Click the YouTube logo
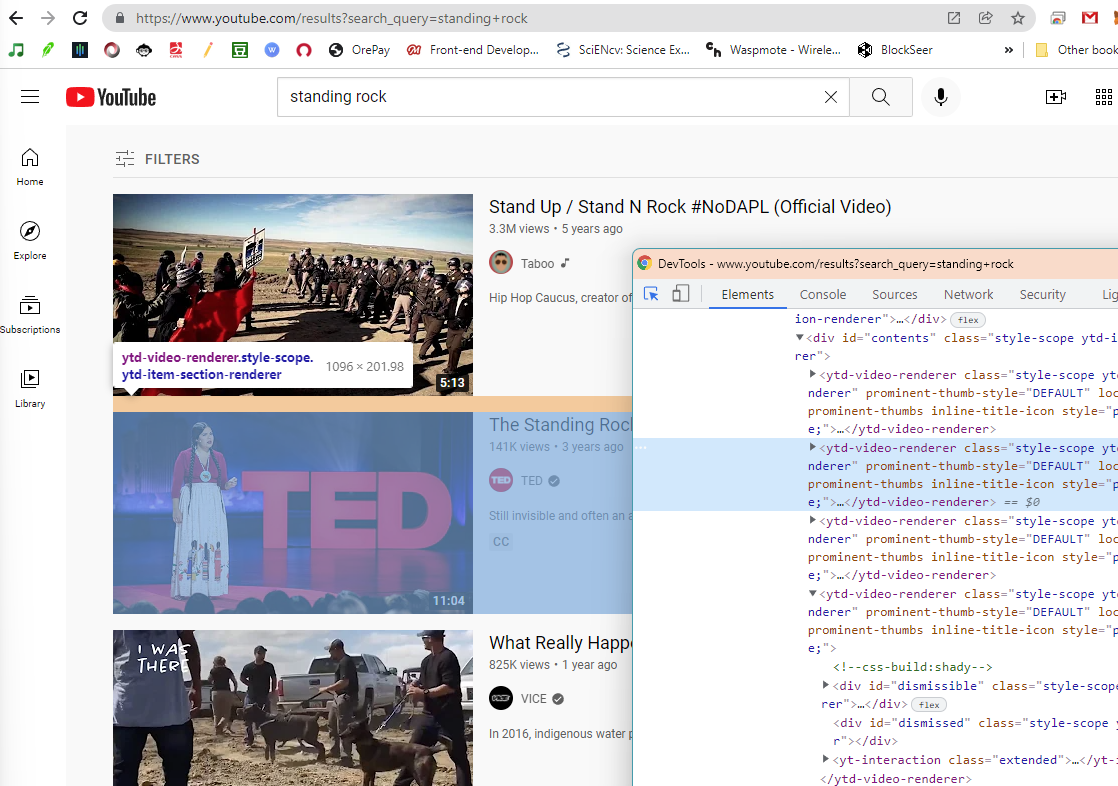 click(x=111, y=97)
